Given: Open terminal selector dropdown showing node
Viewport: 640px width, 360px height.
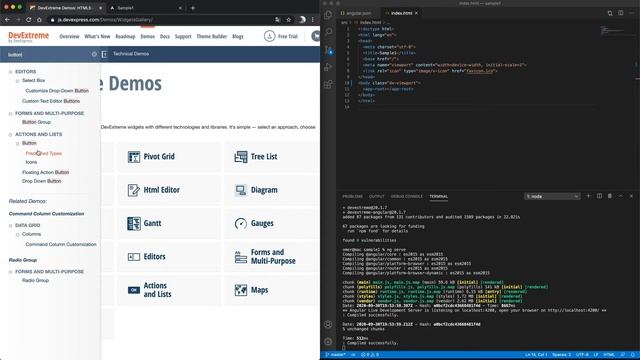Looking at the screenshot, I should pyautogui.click(x=552, y=196).
